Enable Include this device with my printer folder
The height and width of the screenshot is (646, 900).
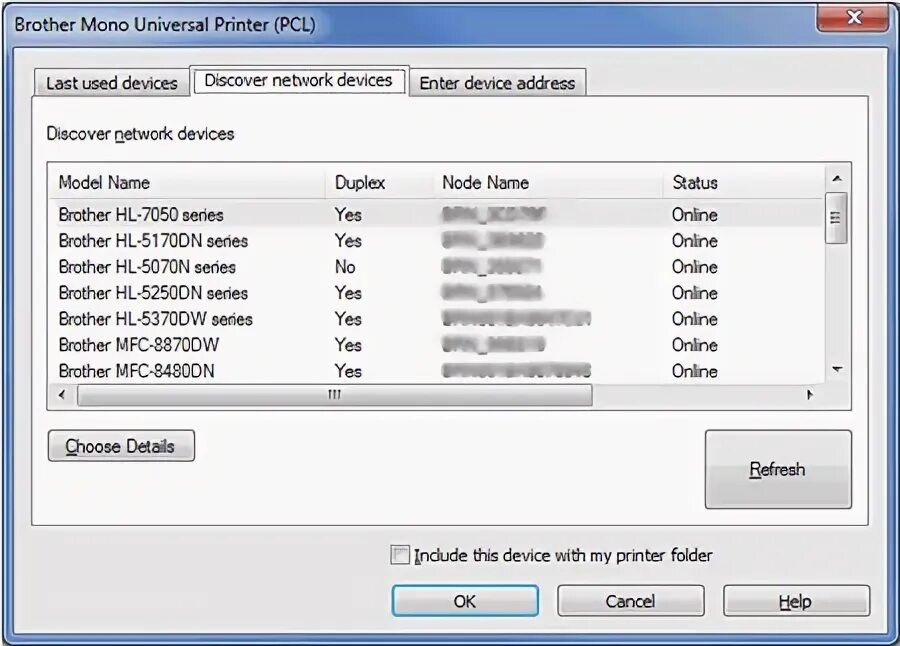pos(399,555)
